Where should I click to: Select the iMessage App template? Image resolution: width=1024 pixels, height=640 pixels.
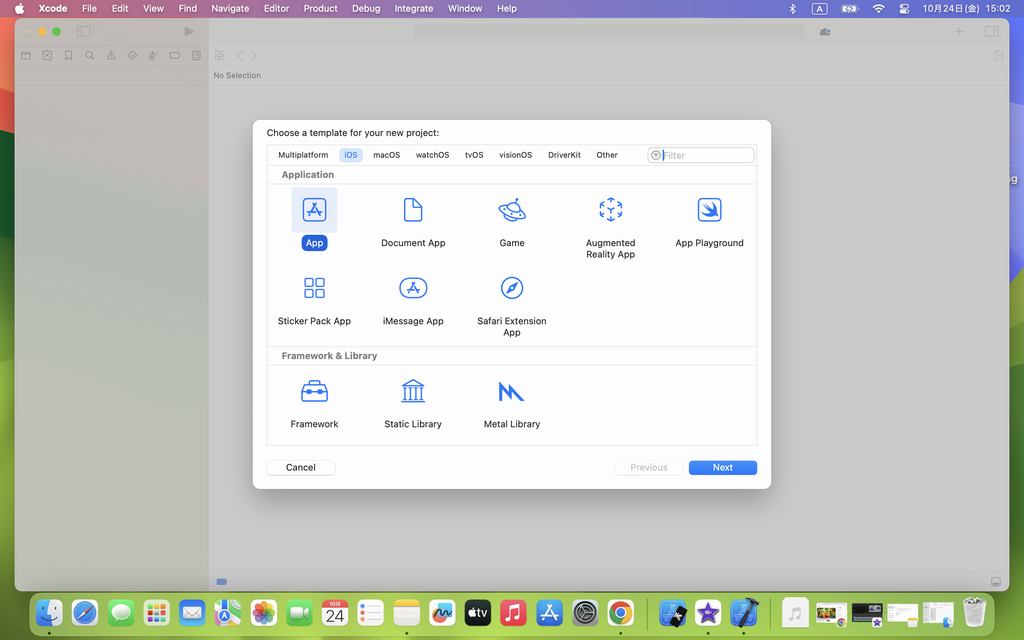coord(413,289)
